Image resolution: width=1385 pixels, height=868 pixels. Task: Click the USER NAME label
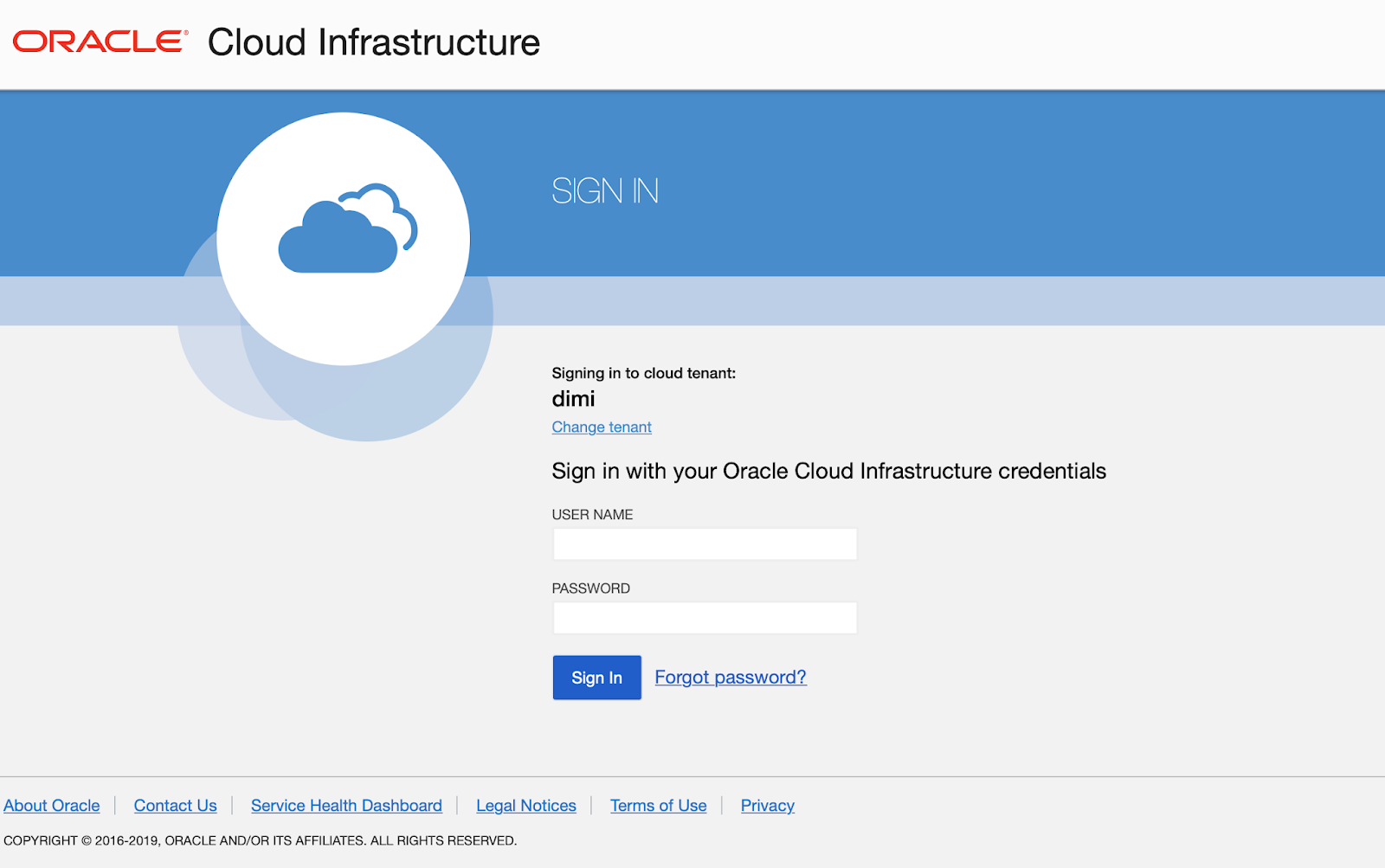tap(592, 514)
